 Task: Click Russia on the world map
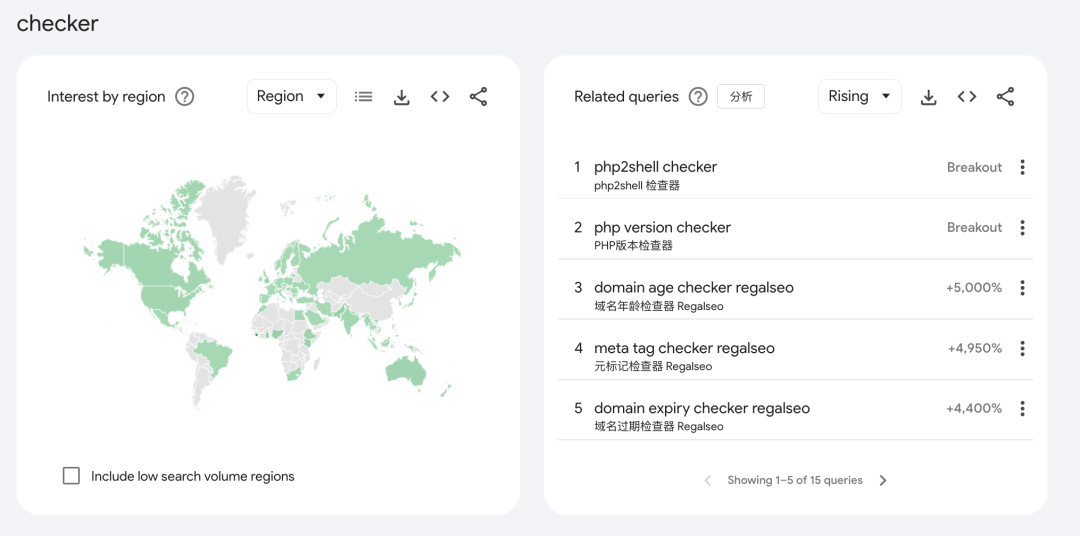tap(379, 255)
